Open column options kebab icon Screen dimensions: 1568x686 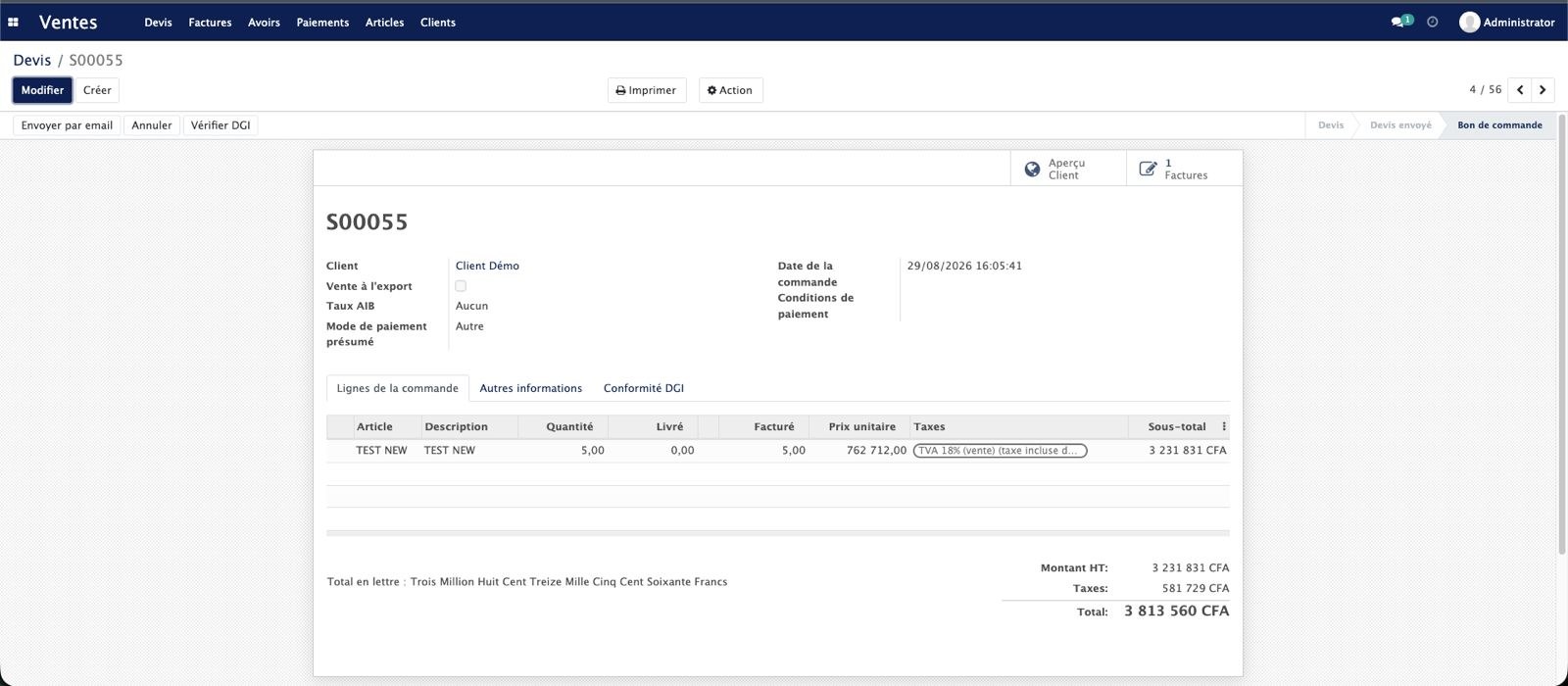1223,426
